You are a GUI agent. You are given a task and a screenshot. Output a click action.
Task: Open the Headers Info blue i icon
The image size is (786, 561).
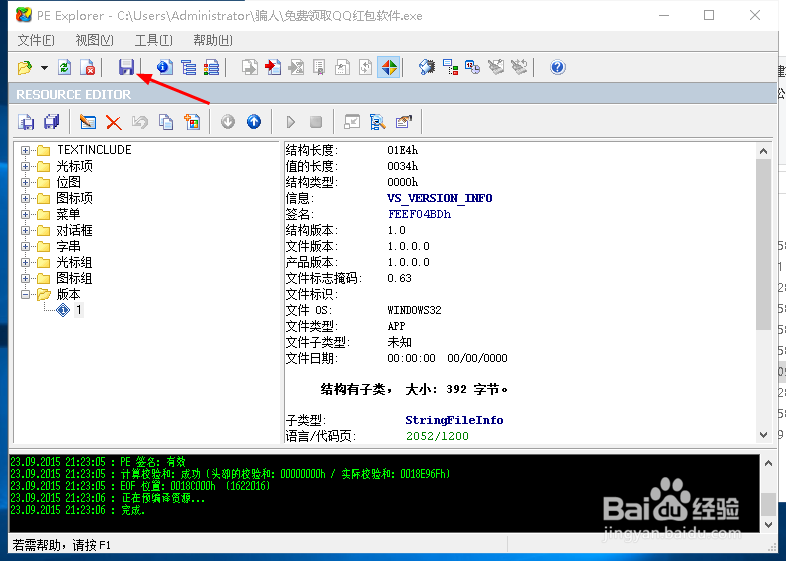(x=164, y=67)
